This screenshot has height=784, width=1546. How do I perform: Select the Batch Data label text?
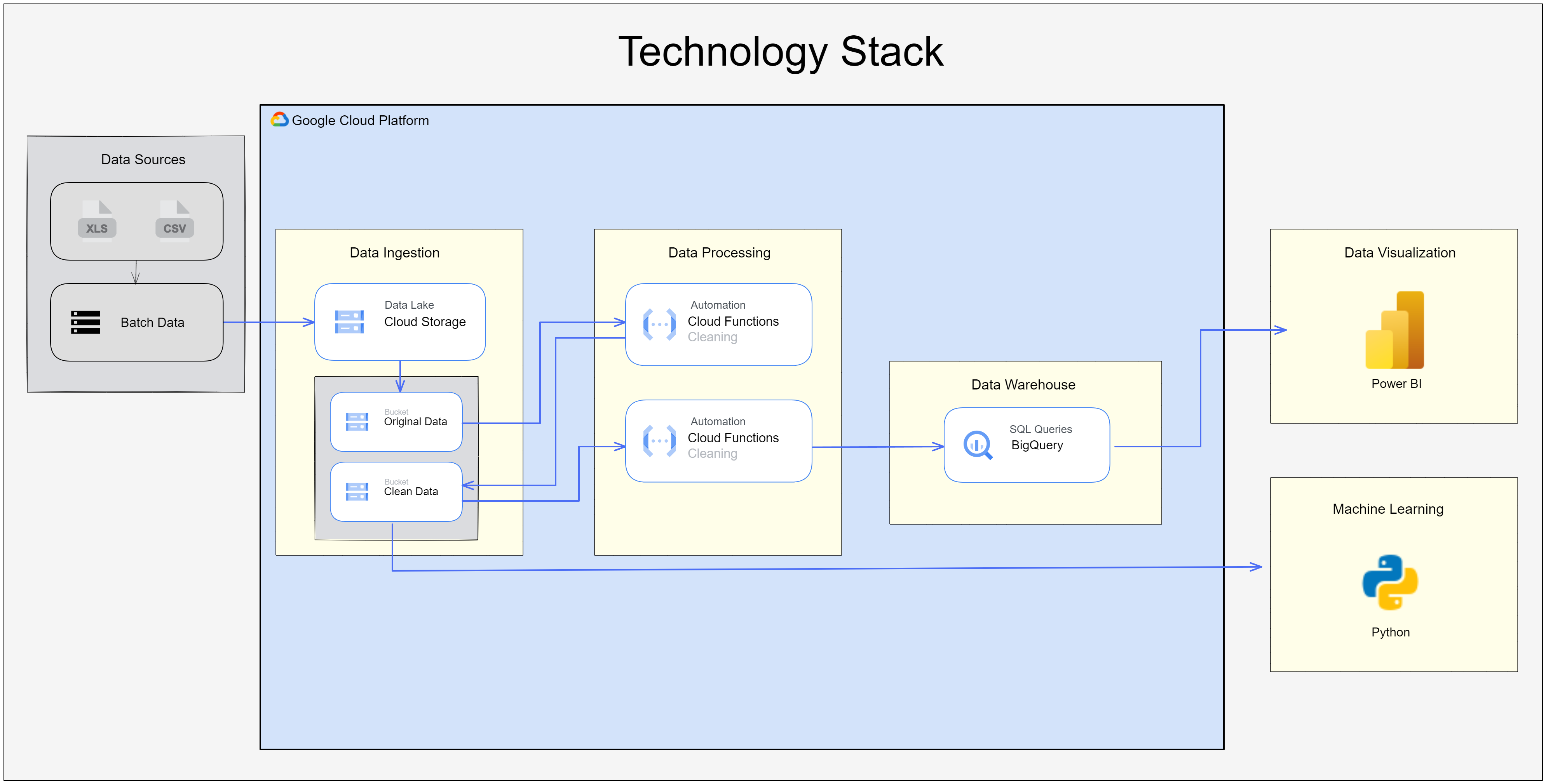[x=152, y=323]
